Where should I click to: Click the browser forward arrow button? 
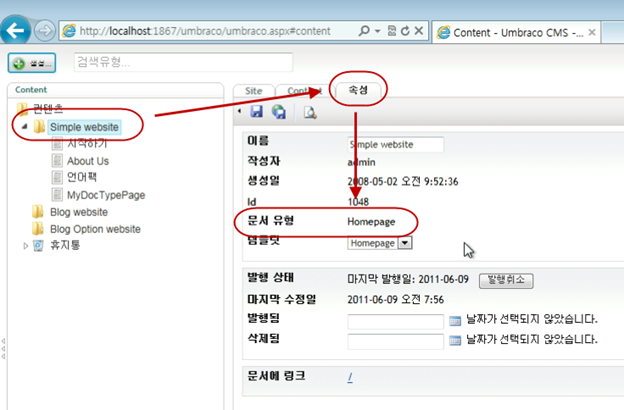pos(44,30)
